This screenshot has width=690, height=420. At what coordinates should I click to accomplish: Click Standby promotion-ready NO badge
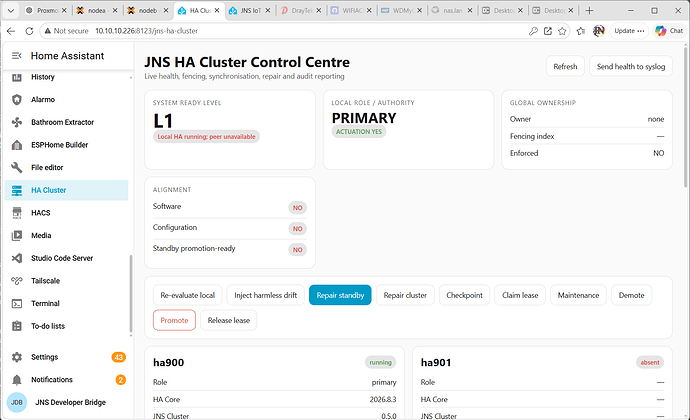[x=297, y=250]
